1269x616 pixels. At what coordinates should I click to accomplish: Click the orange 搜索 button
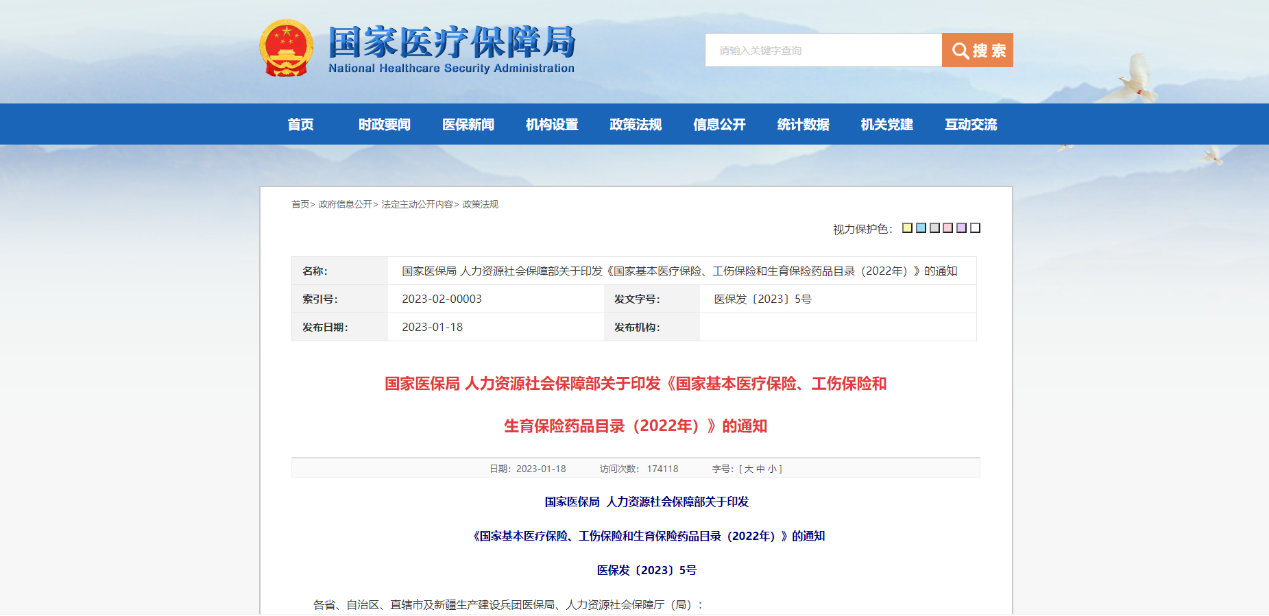(x=977, y=51)
